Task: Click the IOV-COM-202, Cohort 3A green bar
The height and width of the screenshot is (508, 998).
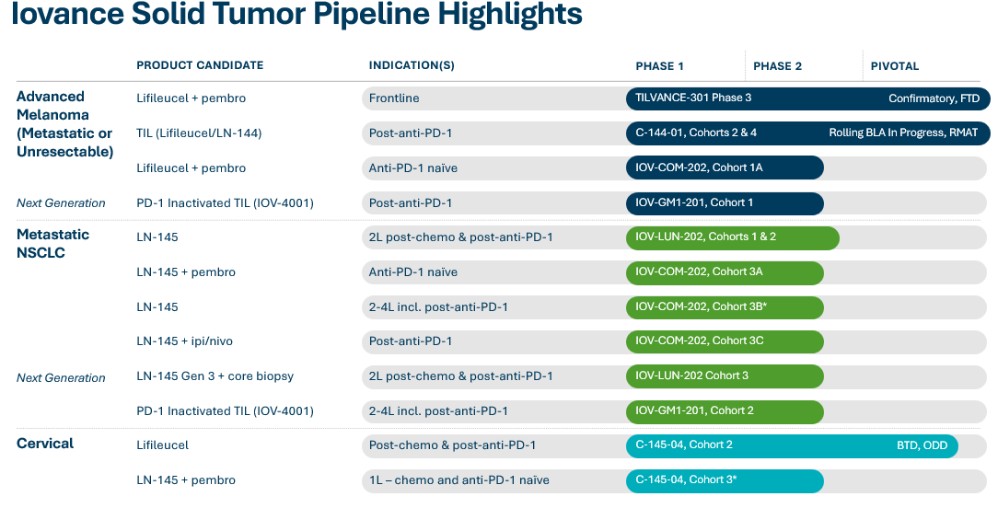Action: (x=724, y=272)
